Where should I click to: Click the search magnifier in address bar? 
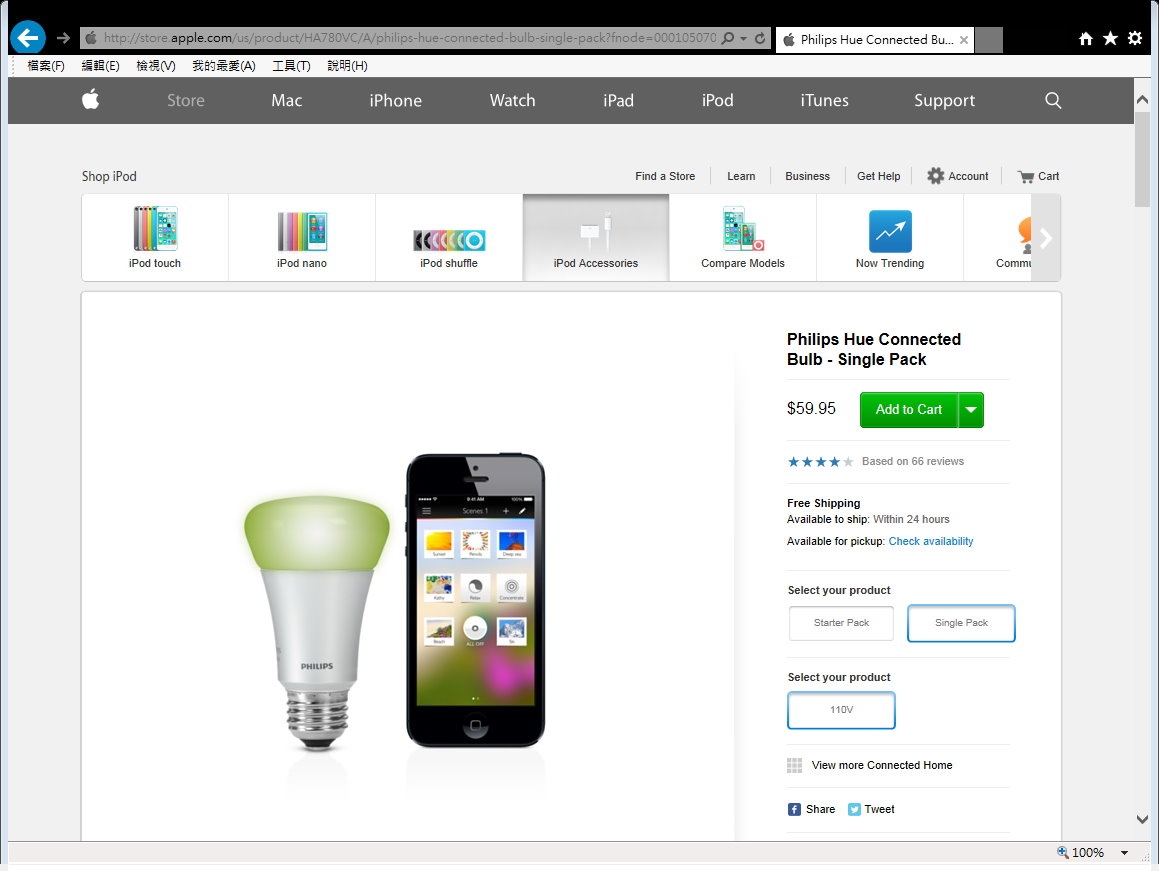click(x=727, y=38)
